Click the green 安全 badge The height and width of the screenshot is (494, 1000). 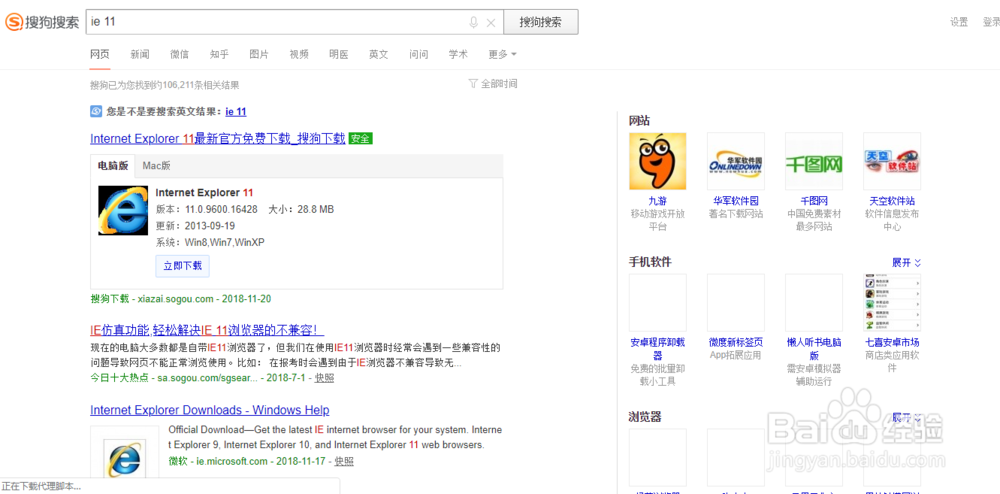pyautogui.click(x=360, y=138)
